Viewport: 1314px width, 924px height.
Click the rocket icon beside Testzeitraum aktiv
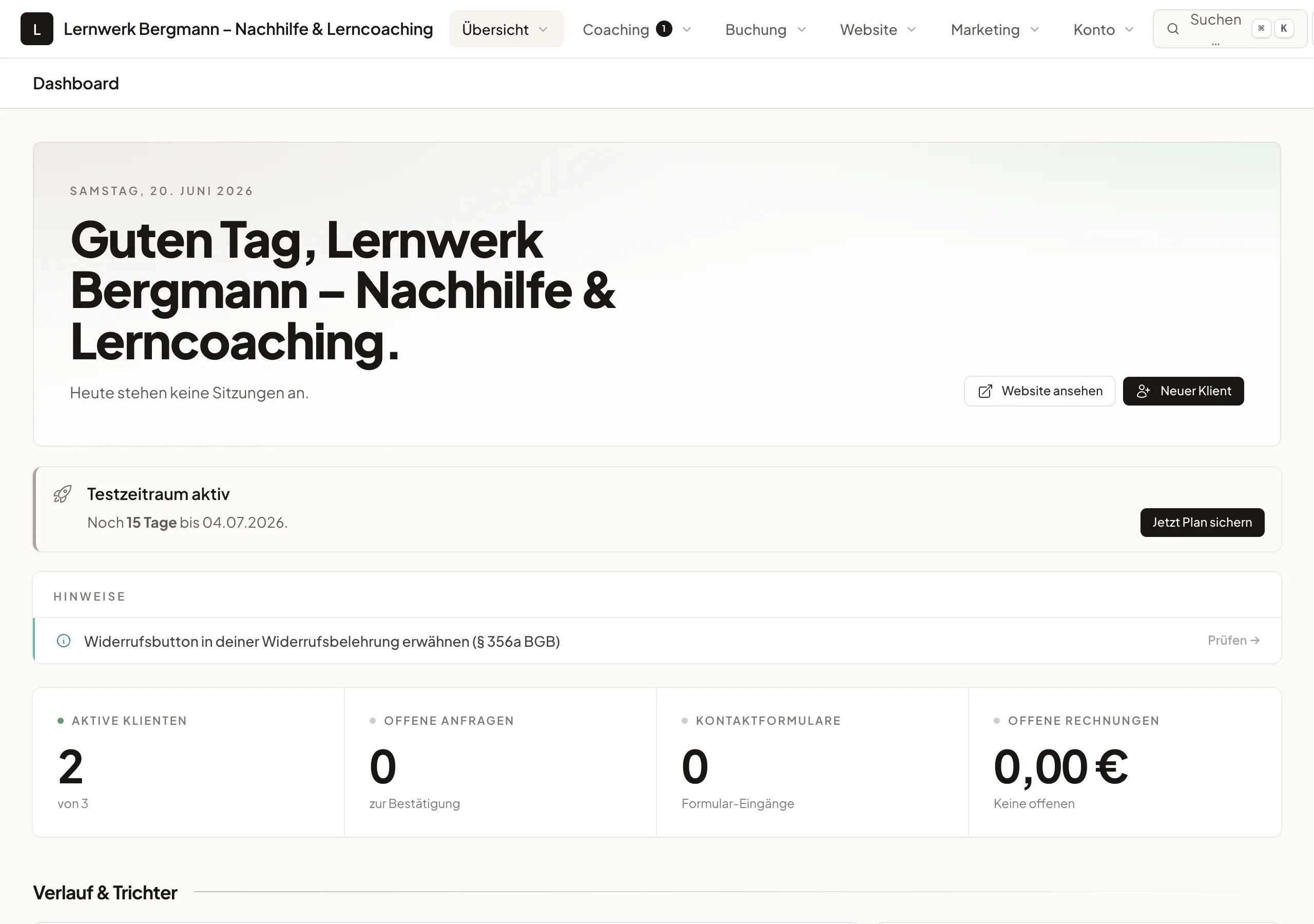click(63, 494)
